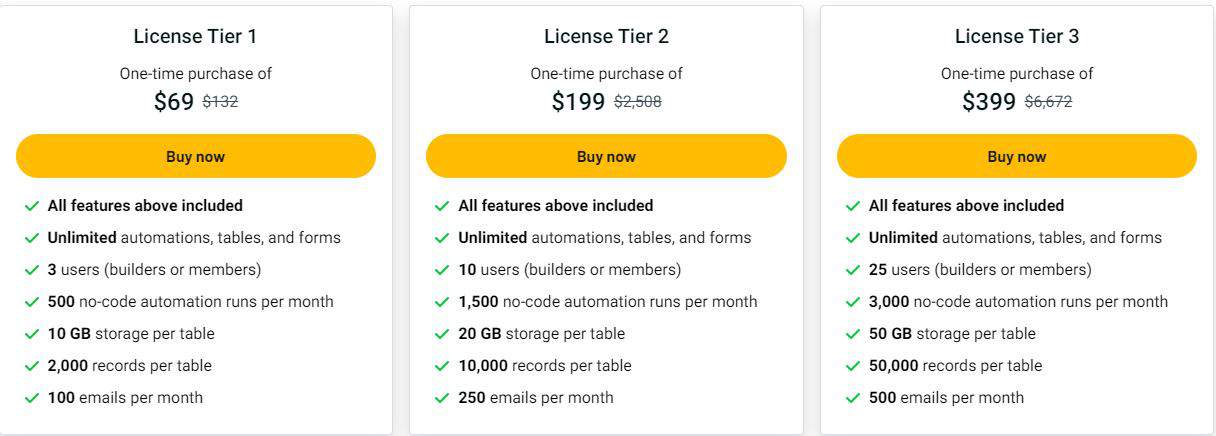This screenshot has width=1216, height=436.
Task: Click checkmark beside Tier 2 '1,500 no-code automation runs'
Action: (x=442, y=302)
